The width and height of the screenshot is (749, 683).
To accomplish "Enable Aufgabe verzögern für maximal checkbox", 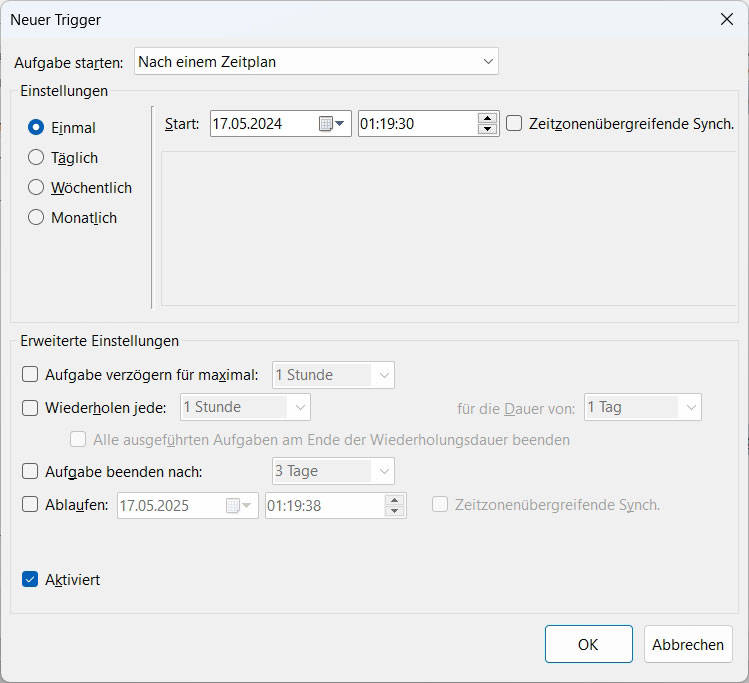I will click(x=31, y=375).
